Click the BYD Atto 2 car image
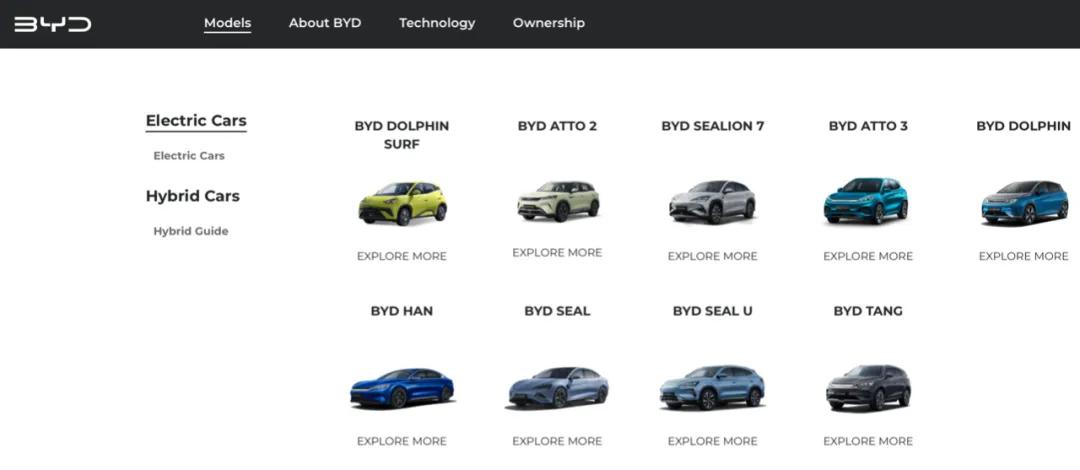 click(558, 201)
